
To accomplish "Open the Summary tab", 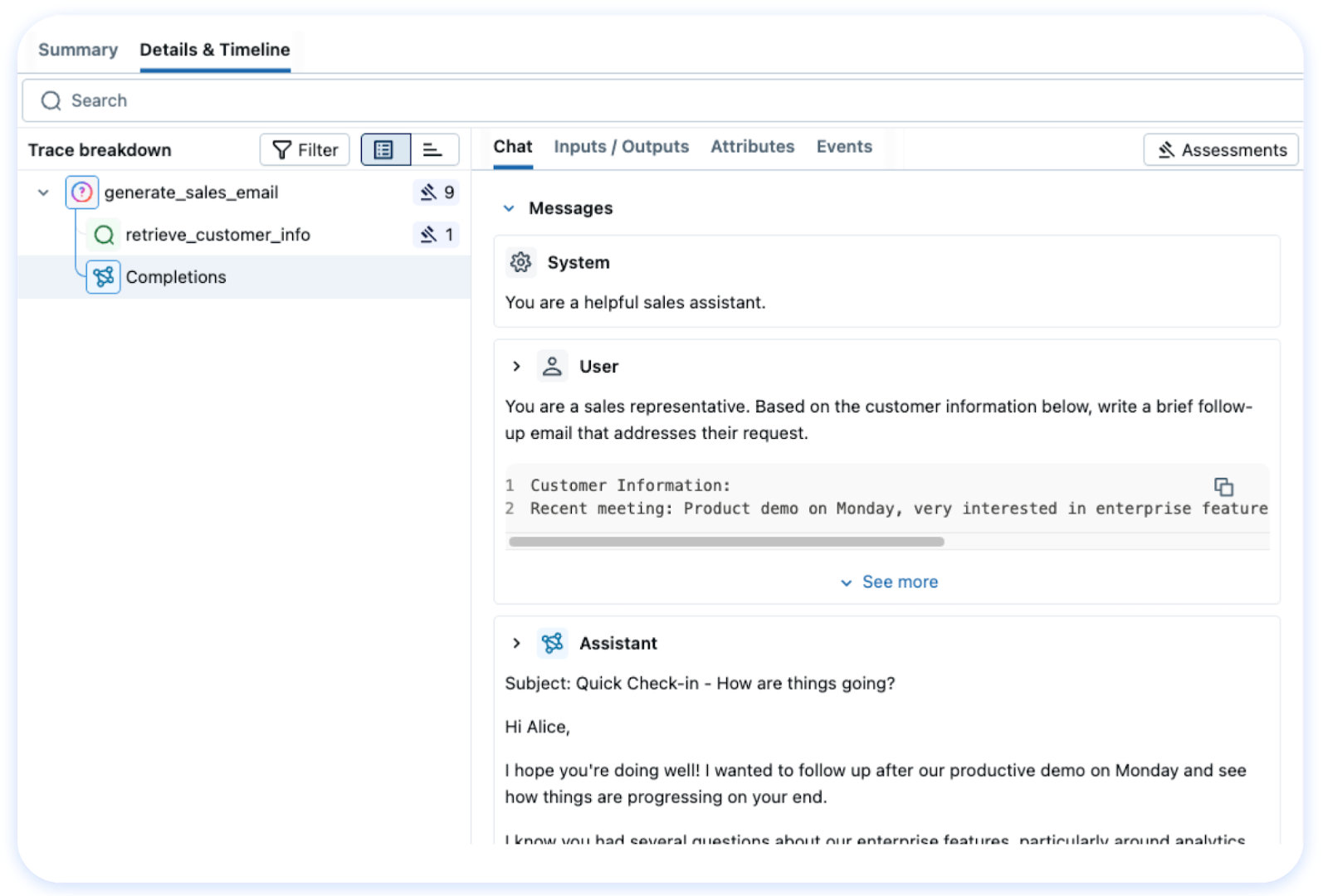I will (78, 50).
